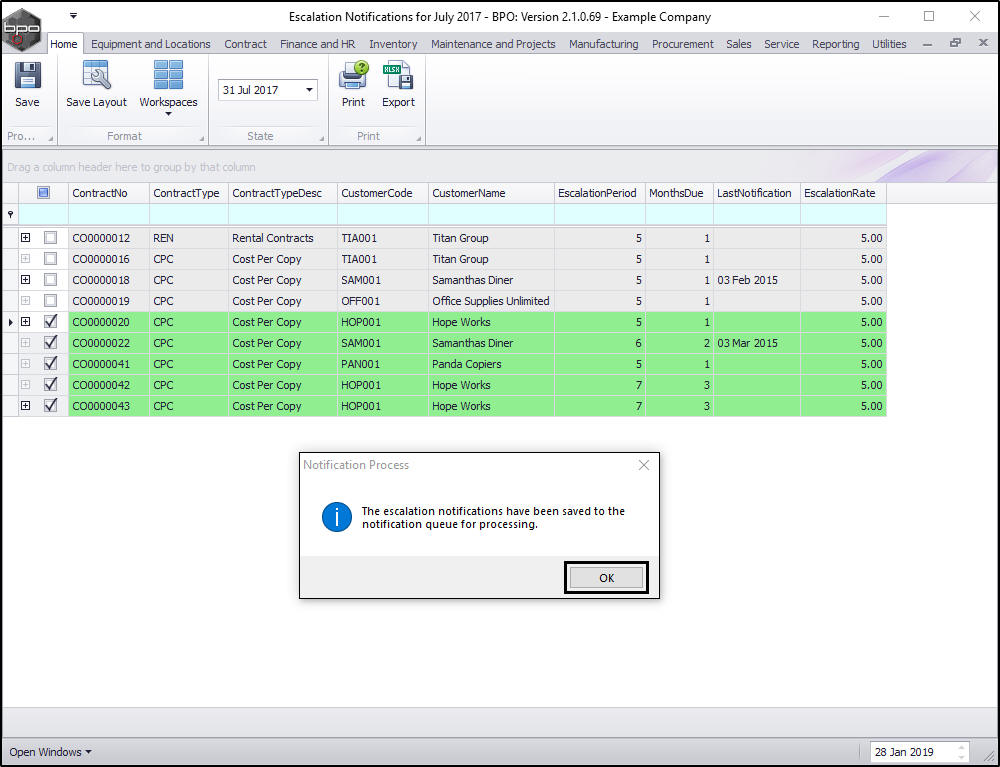Expand row CO0000043 details
This screenshot has height=767, width=1000.
(26, 405)
